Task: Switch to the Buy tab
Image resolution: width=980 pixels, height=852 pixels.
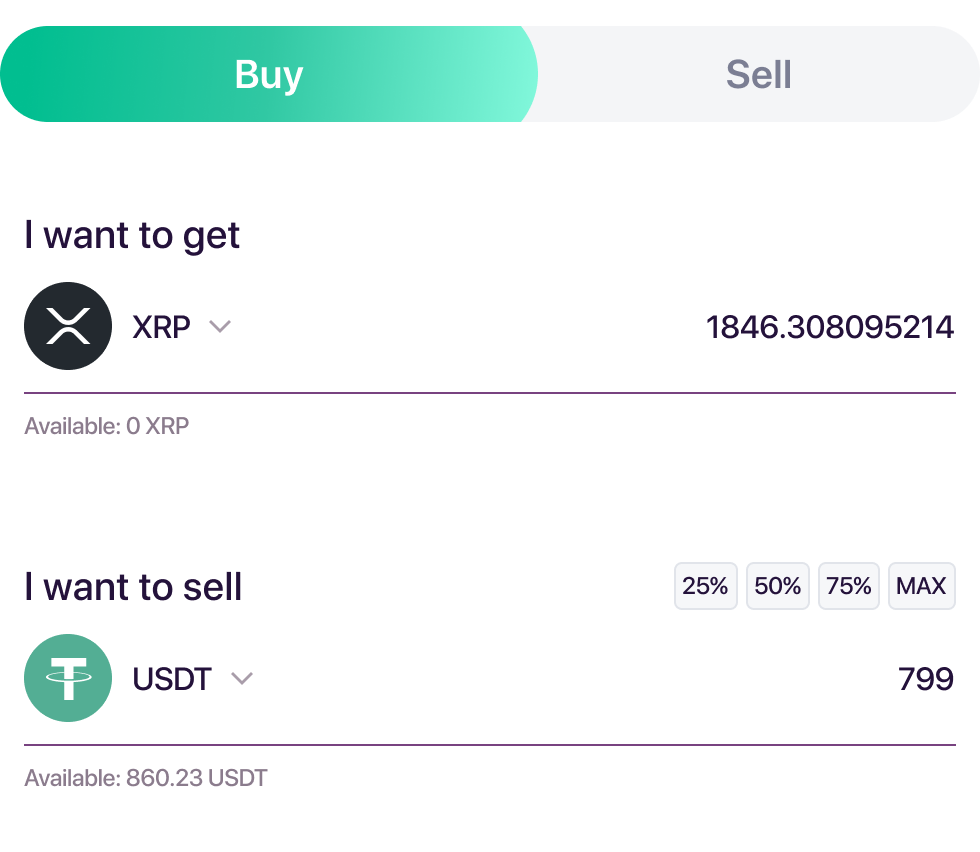Action: coord(268,75)
